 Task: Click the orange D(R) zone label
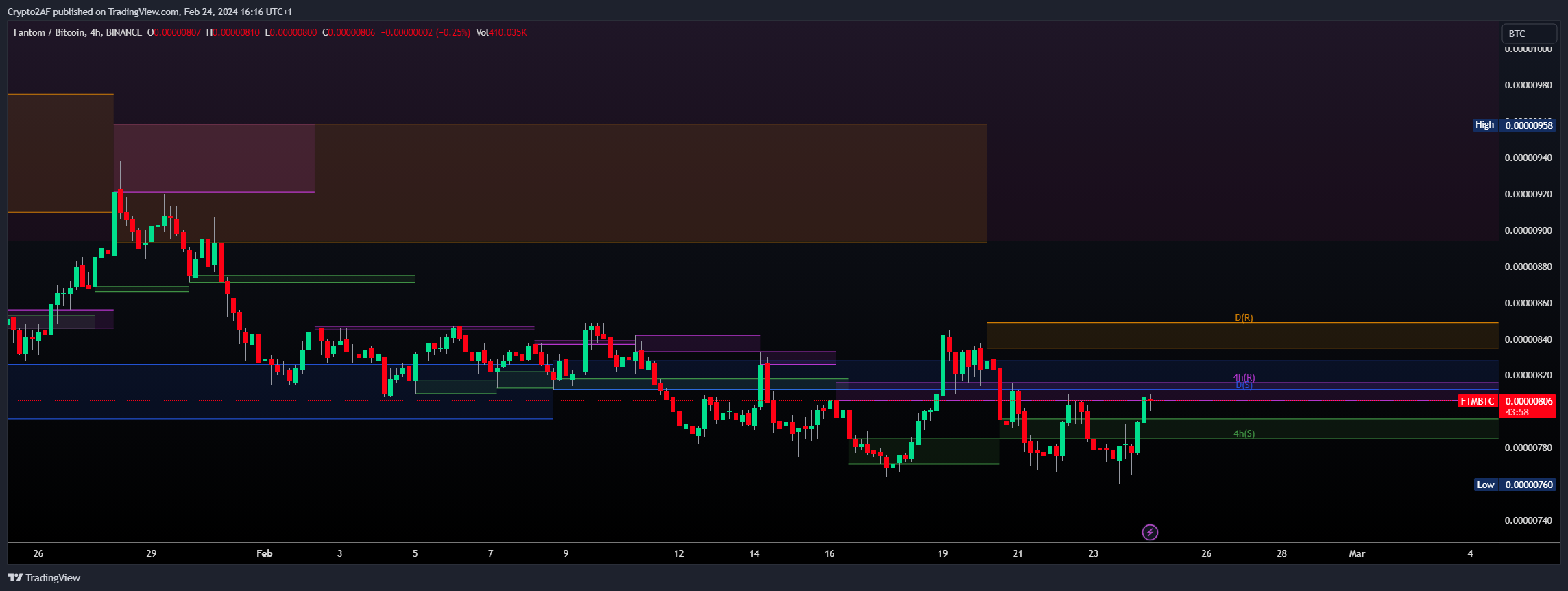point(1244,317)
